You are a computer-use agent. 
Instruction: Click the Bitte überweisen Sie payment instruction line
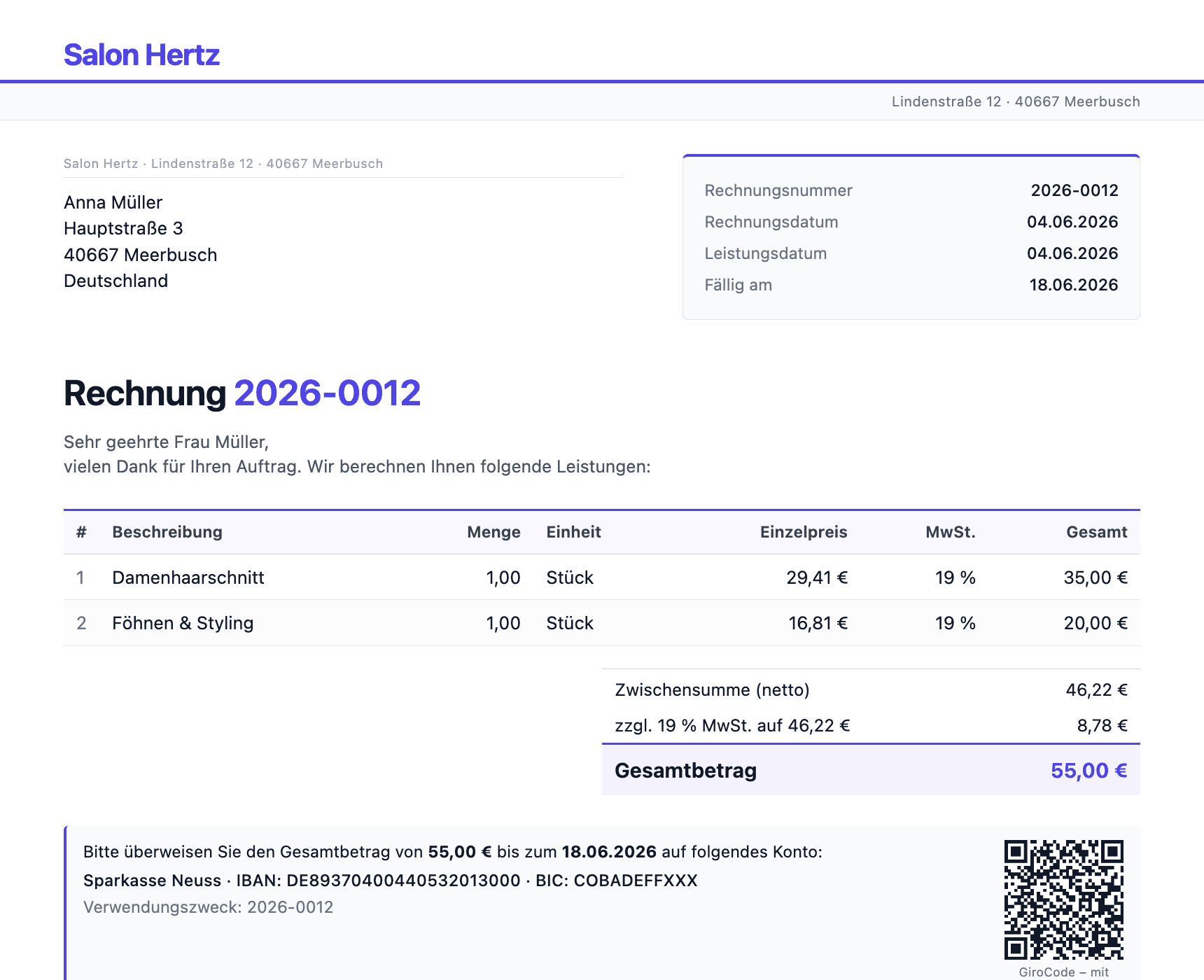453,852
